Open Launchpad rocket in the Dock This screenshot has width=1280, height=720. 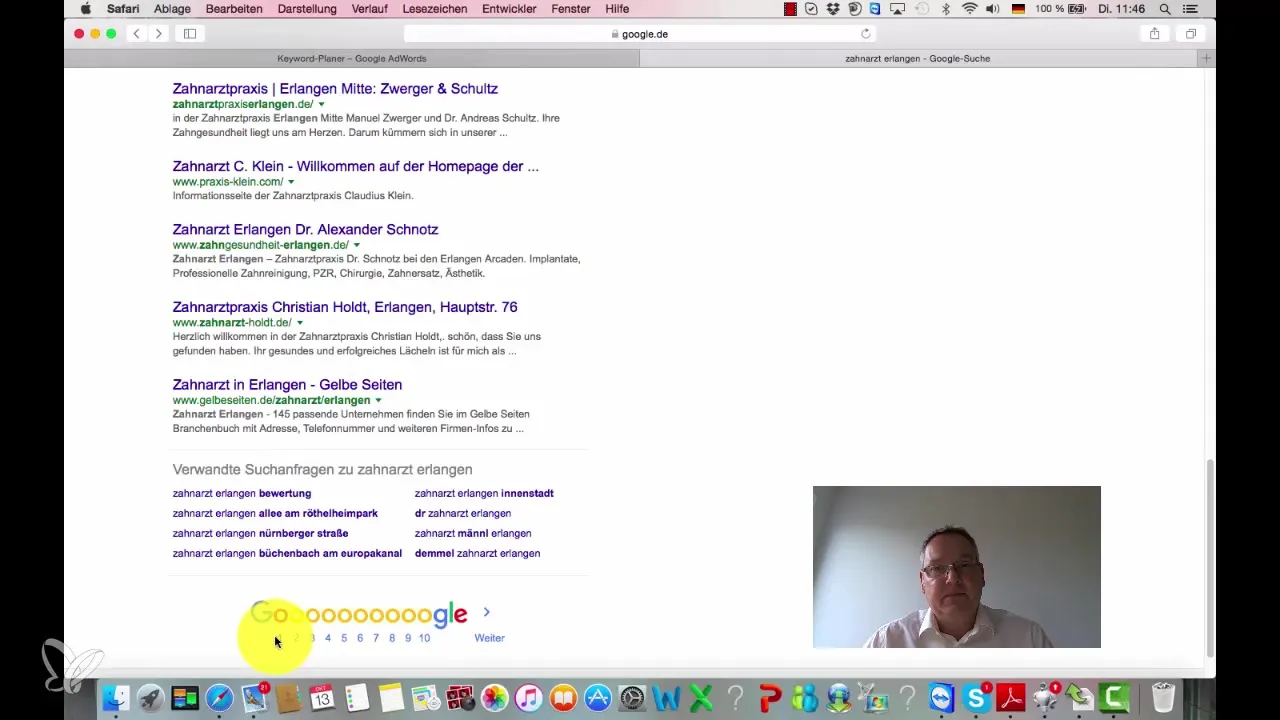pyautogui.click(x=151, y=698)
